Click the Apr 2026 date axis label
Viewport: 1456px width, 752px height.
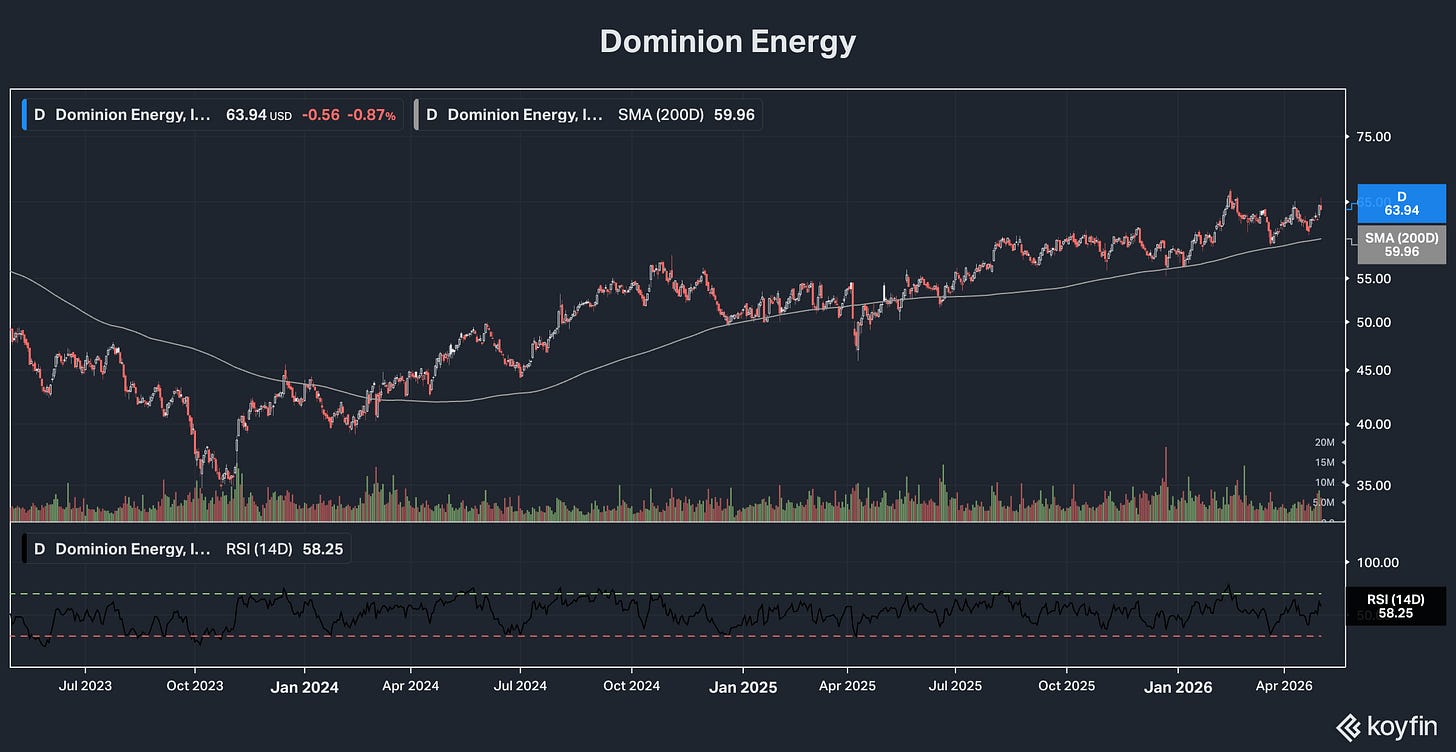pyautogui.click(x=1285, y=687)
